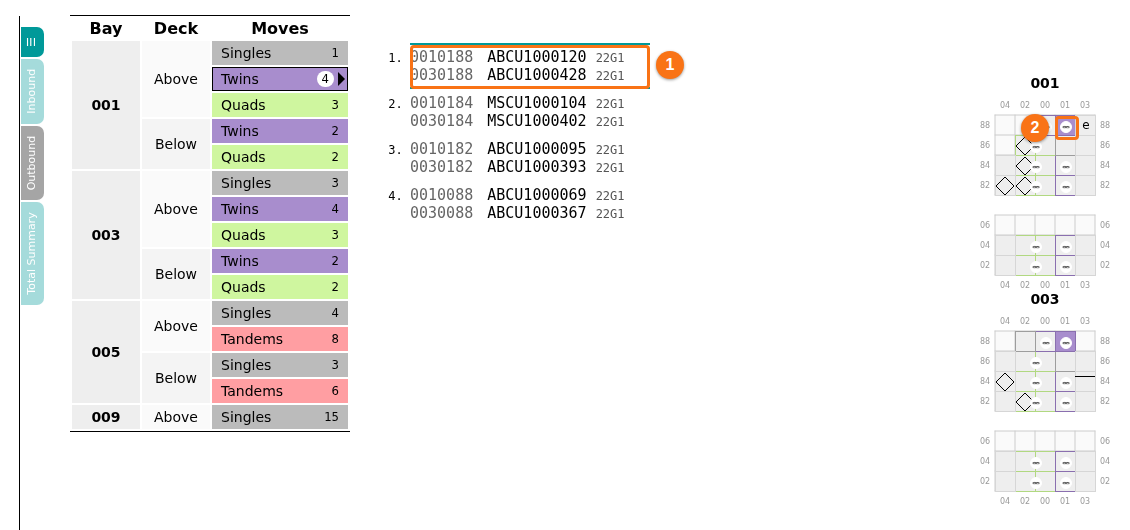This screenshot has height=530, width=1130.
Task: Click the circle marker in bay 001 tier 82 row 01
Action: [x=1066, y=187]
